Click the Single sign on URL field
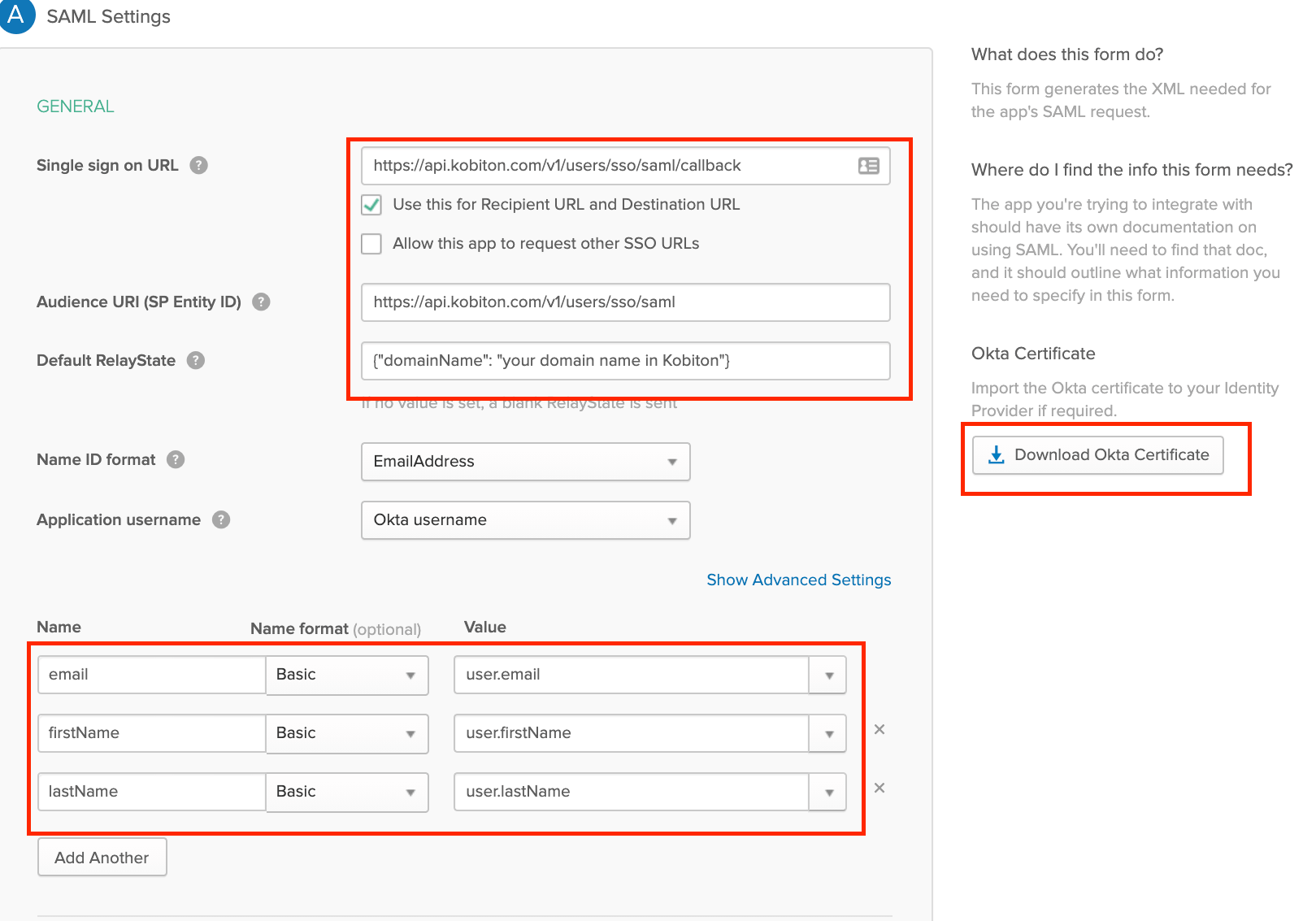Viewport: 1316px width, 921px height. (x=626, y=166)
